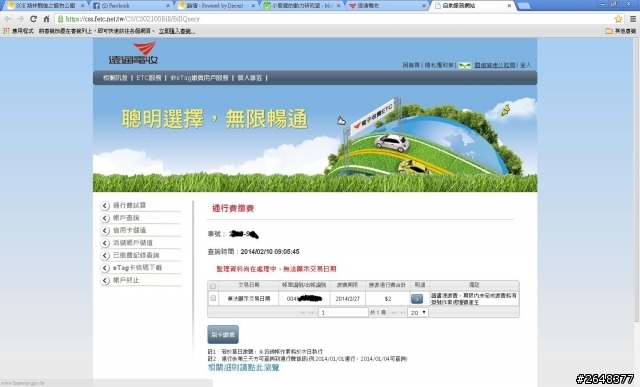The image size is (640, 387).
Task: Open the Apps shortcut in the bookmarks bar
Action: (x=18, y=31)
